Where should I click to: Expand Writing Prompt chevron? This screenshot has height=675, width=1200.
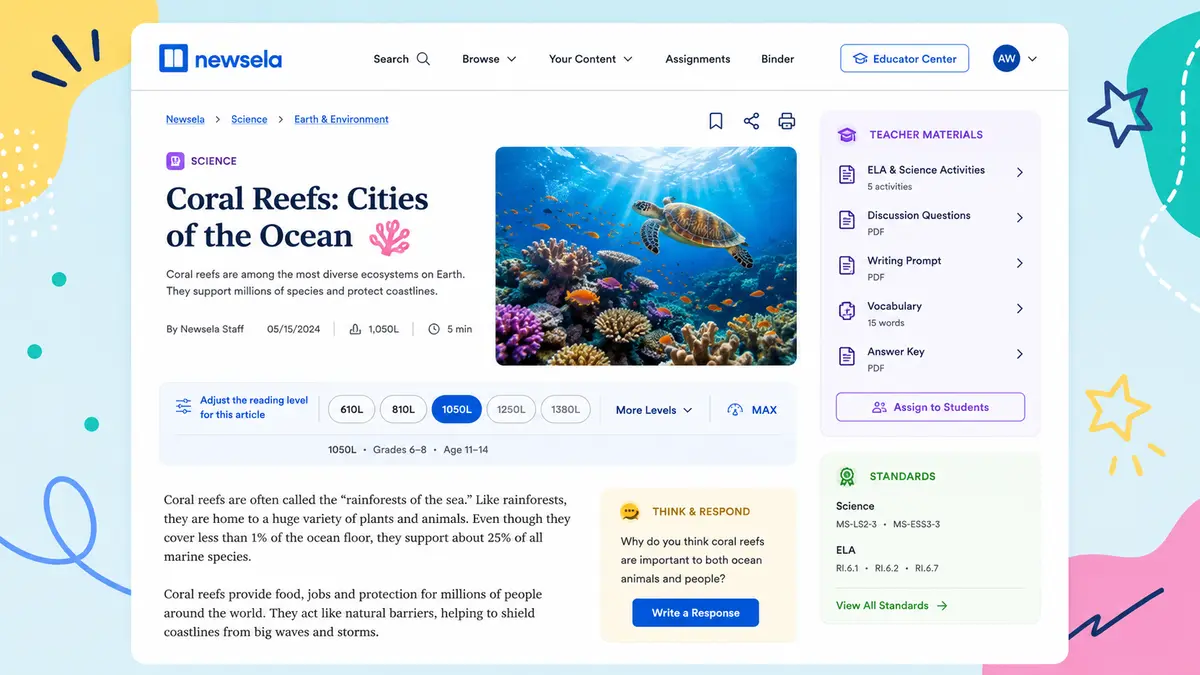pos(1020,263)
